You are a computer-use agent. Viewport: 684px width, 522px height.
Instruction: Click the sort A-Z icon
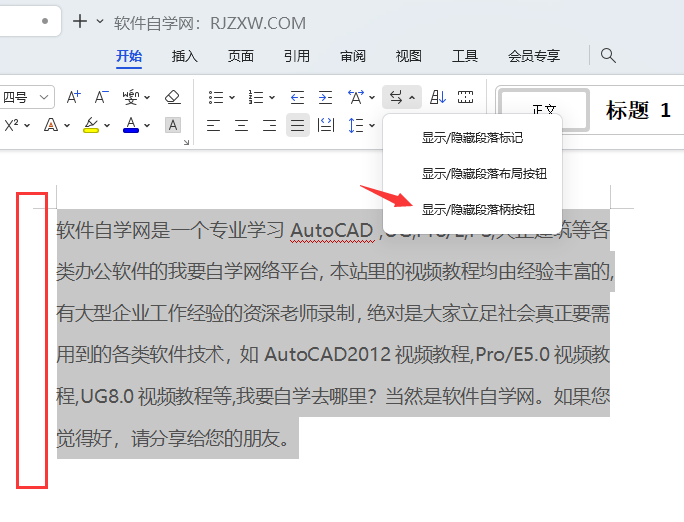pyautogui.click(x=438, y=97)
